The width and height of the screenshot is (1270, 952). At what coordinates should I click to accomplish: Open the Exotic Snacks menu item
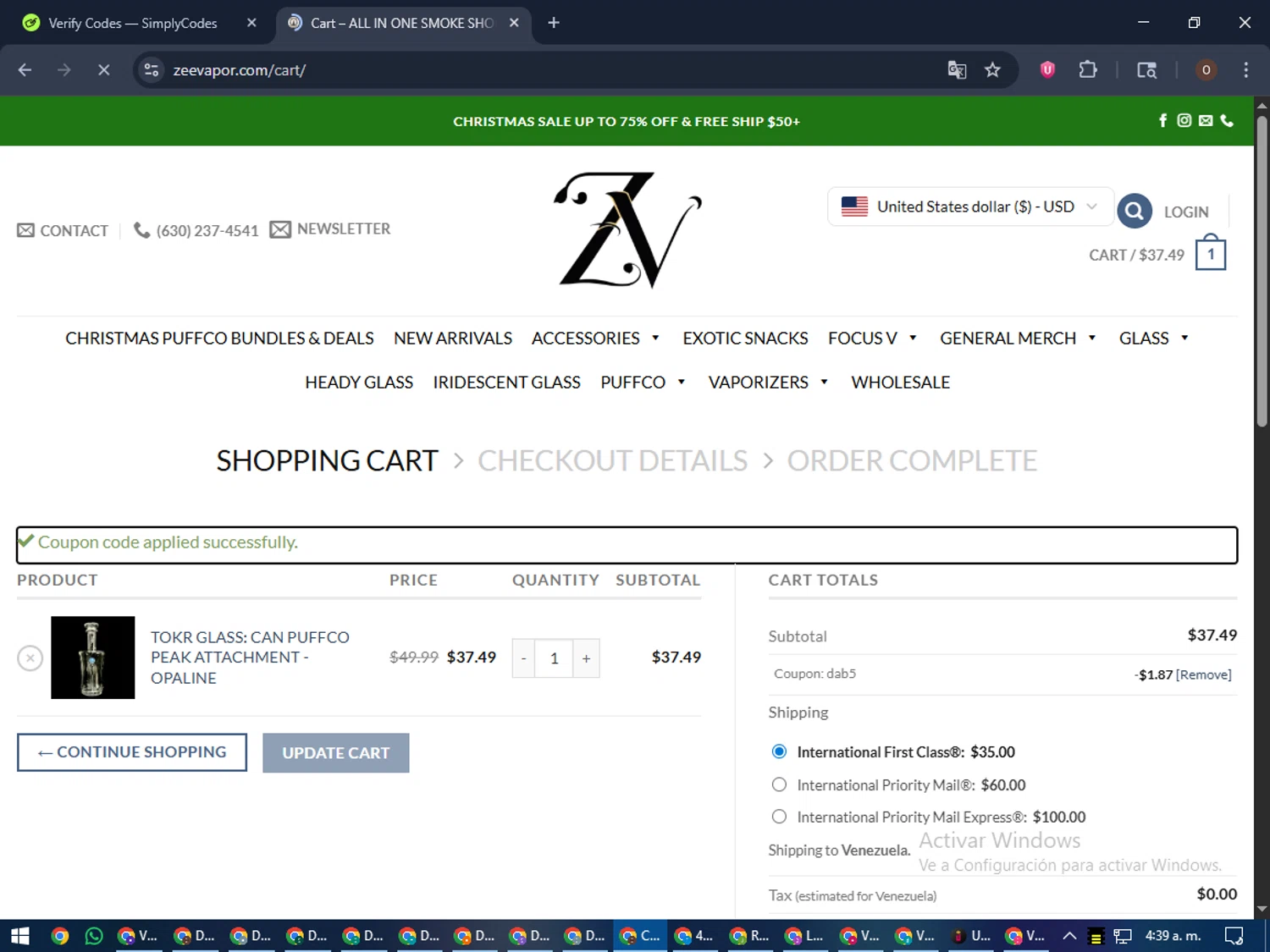(745, 338)
